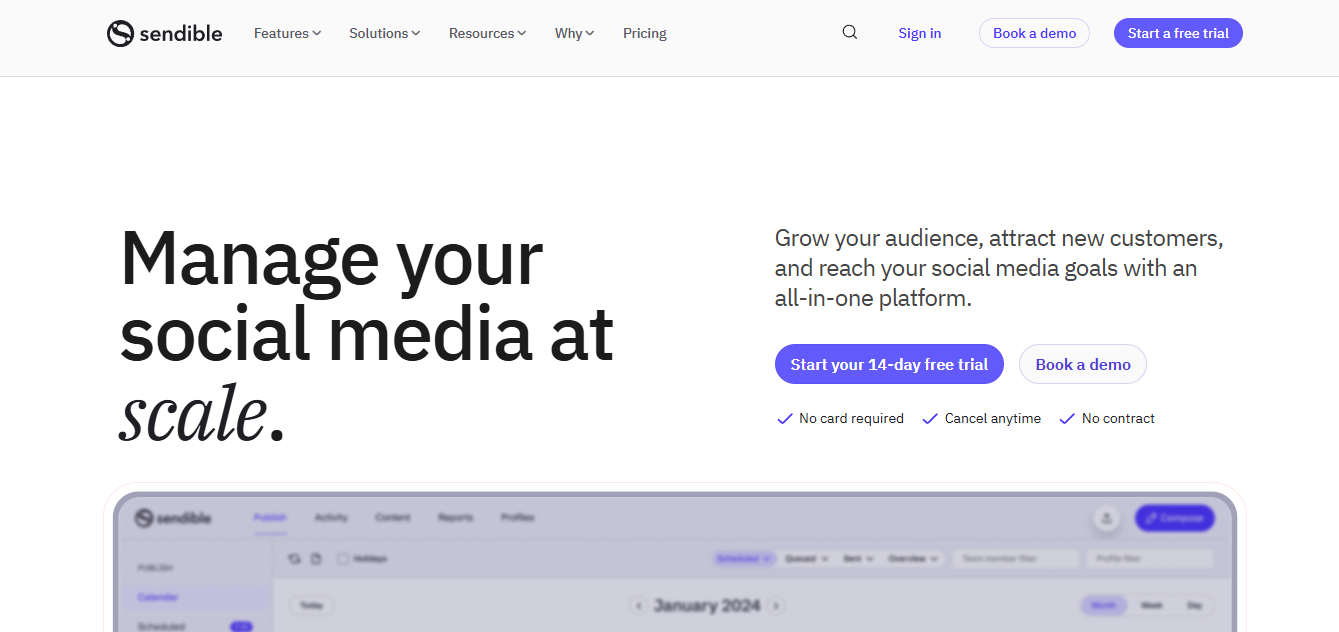Click the Today button in the preview
This screenshot has height=632, width=1339.
pyautogui.click(x=312, y=605)
